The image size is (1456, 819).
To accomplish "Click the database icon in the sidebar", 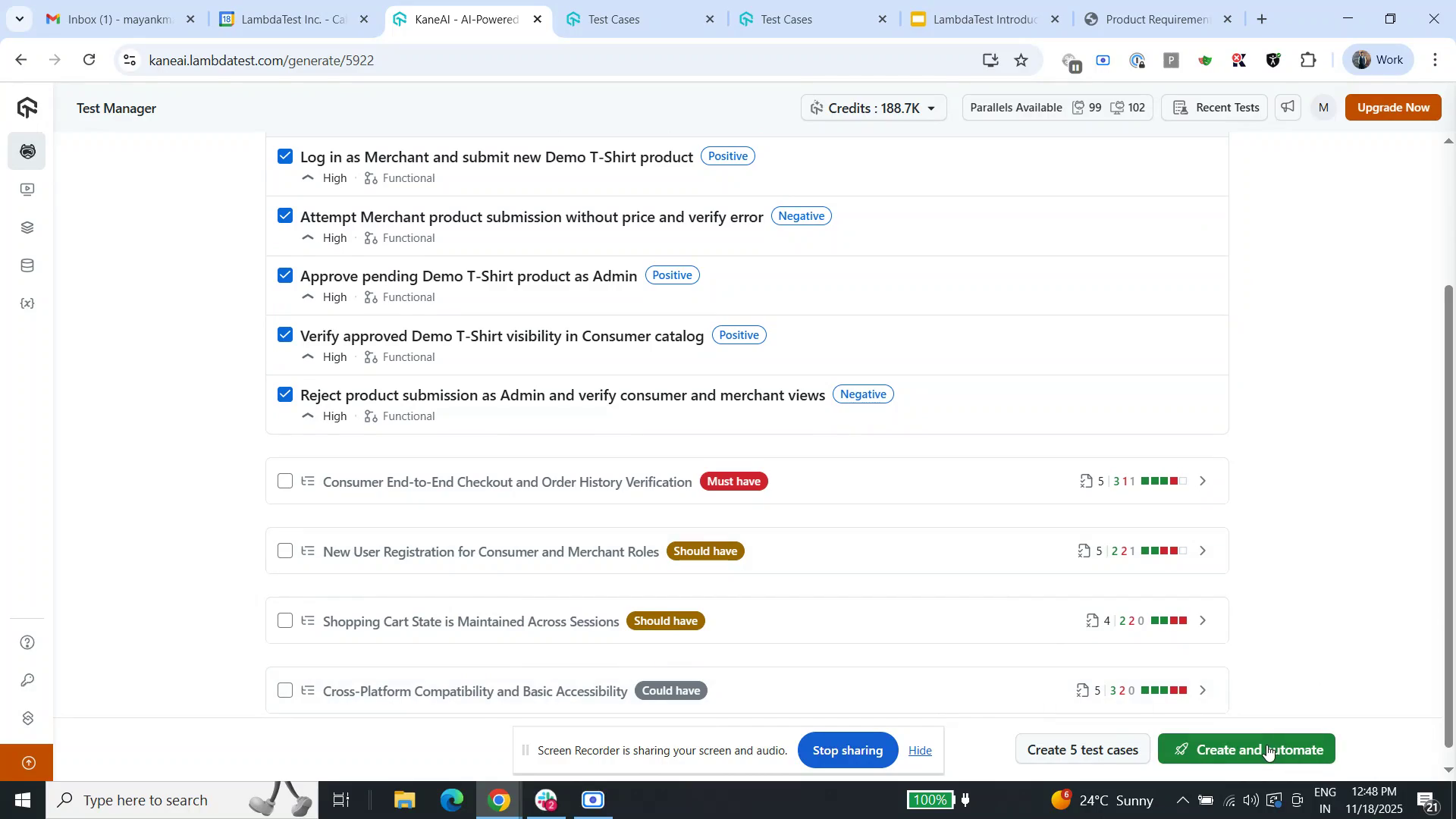I will 27,265.
